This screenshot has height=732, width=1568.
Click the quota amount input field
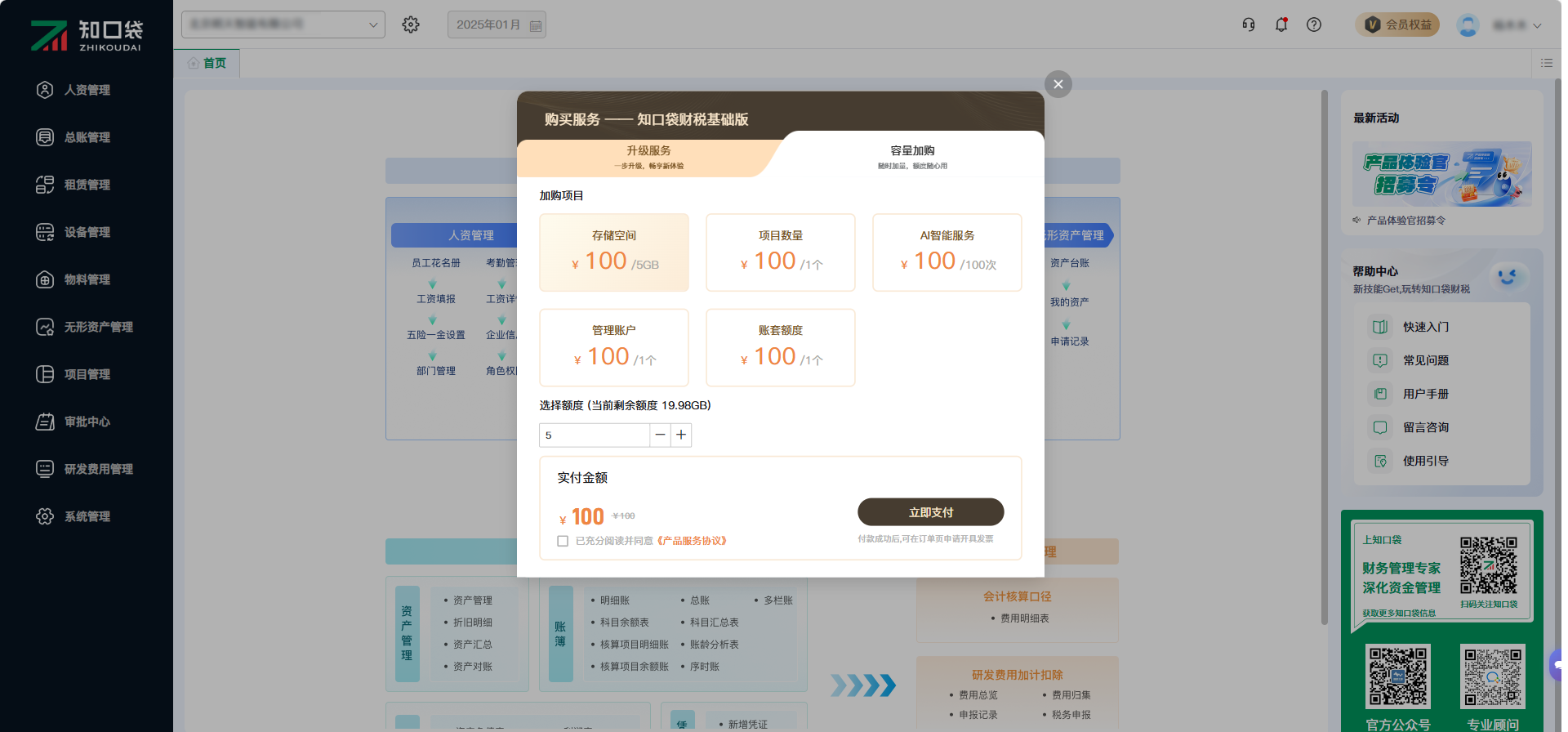click(595, 435)
